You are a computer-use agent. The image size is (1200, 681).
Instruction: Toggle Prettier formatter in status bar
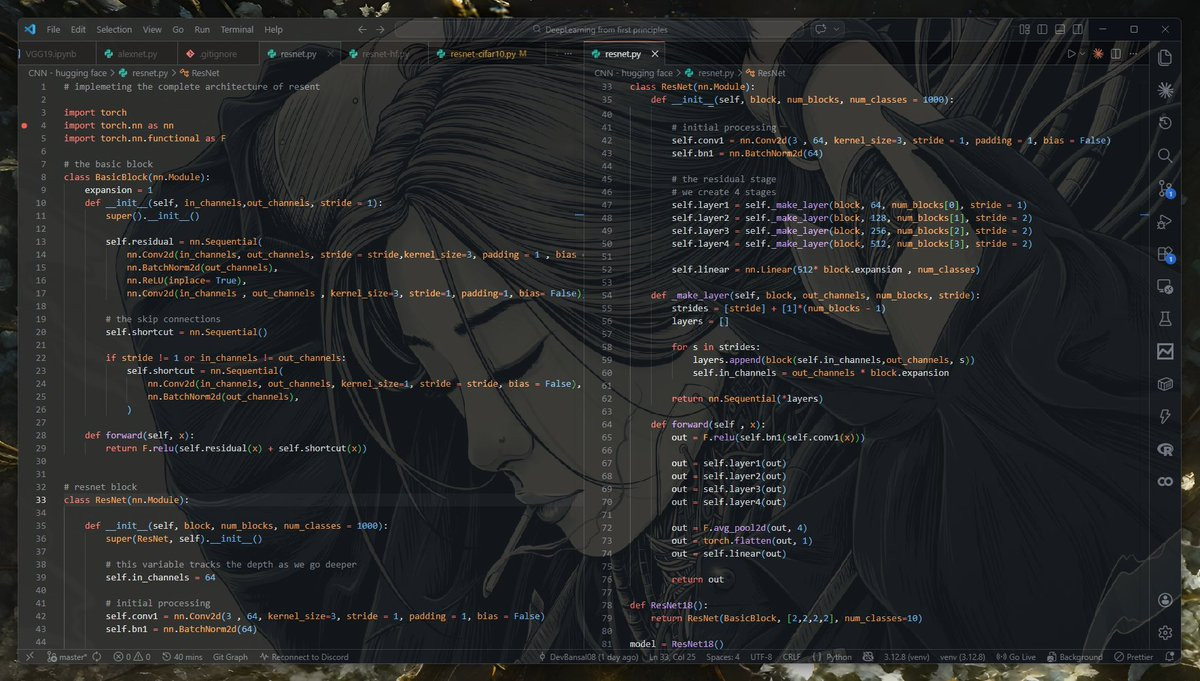click(1134, 657)
